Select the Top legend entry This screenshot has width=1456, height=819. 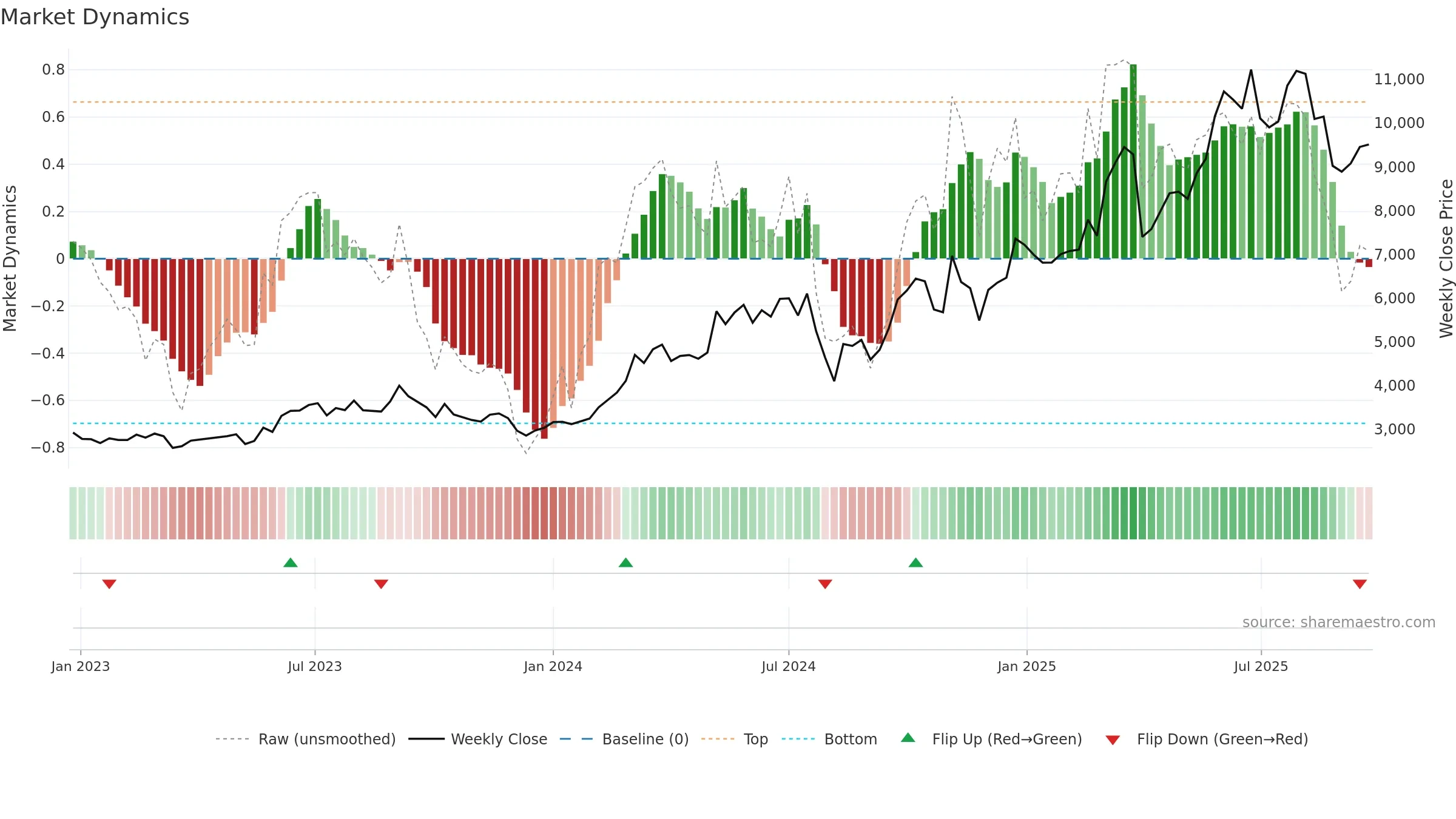click(x=735, y=739)
